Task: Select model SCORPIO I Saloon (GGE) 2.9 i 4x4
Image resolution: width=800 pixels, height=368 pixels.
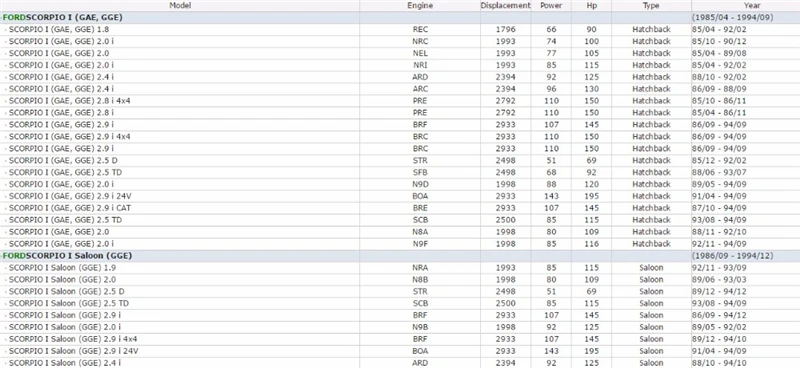Action: (73, 339)
